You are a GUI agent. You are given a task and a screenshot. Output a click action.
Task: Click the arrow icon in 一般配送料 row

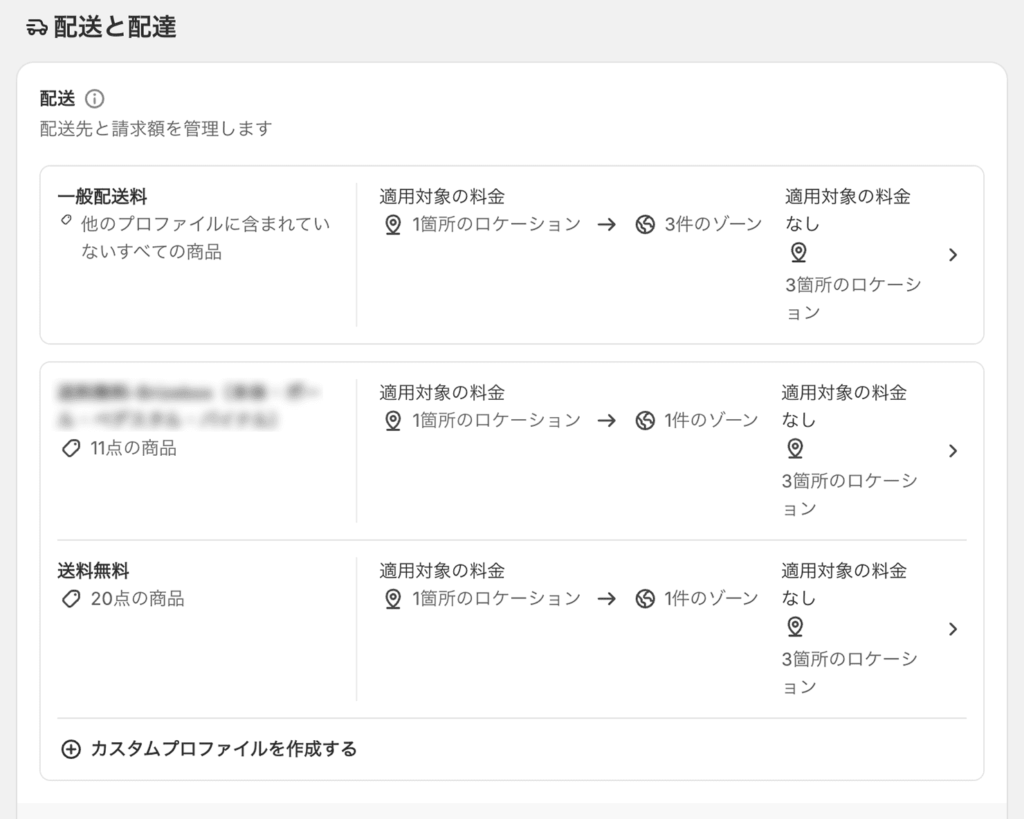(607, 225)
